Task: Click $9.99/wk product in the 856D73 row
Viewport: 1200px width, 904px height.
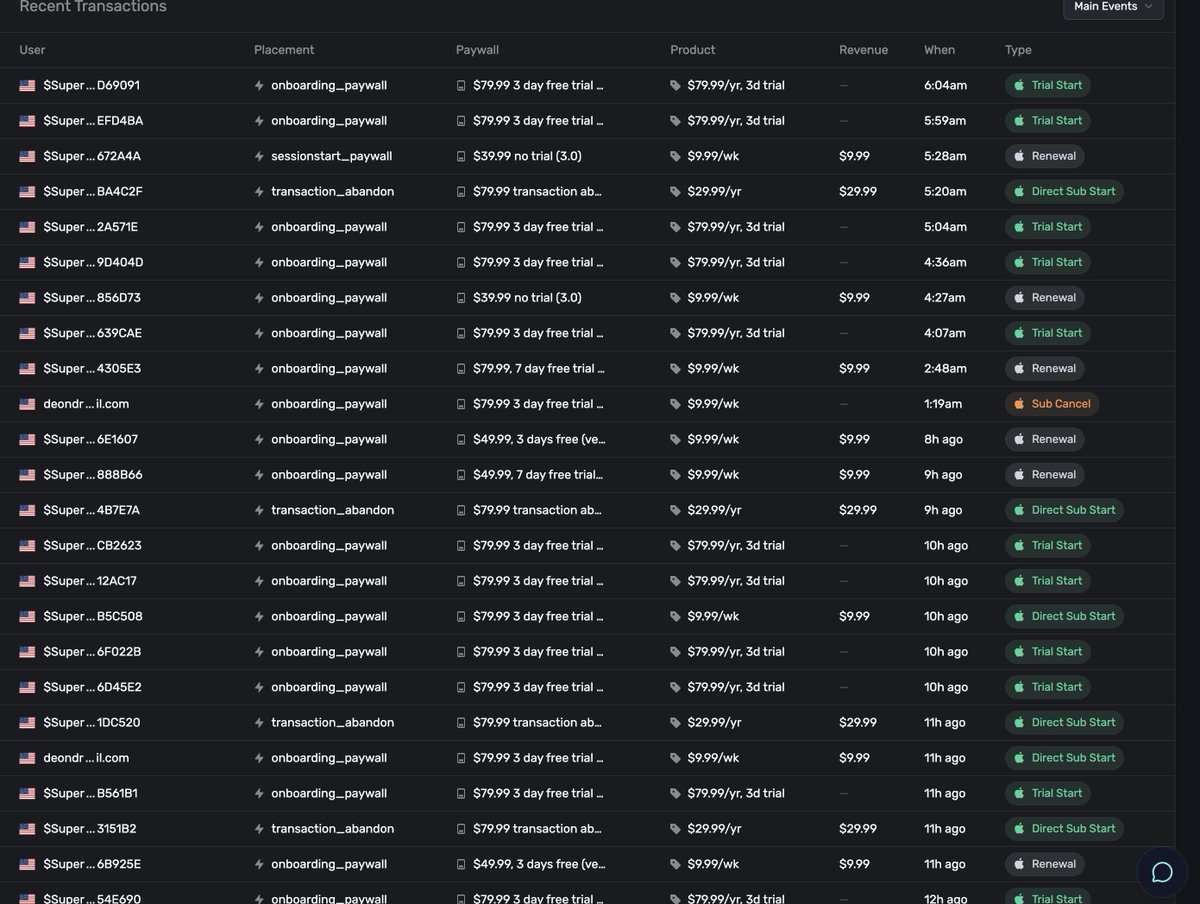Action: click(x=713, y=298)
